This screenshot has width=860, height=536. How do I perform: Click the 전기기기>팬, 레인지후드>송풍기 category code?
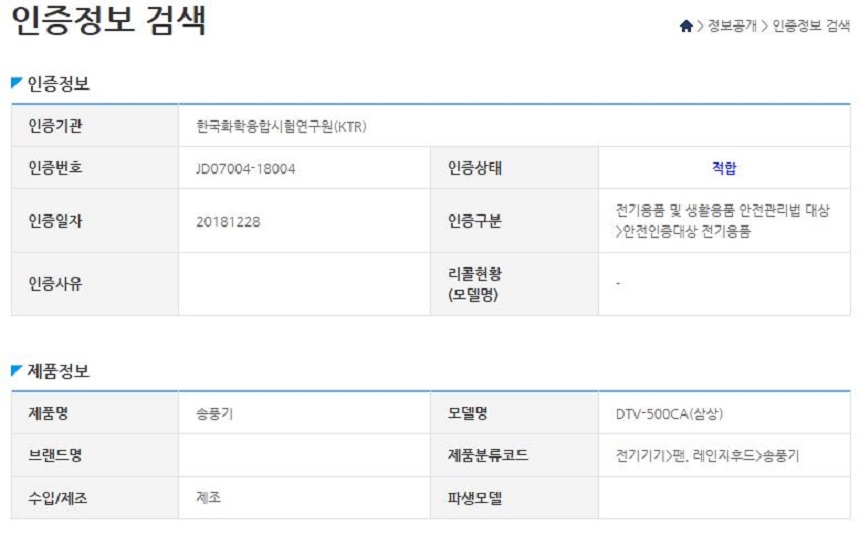point(707,456)
